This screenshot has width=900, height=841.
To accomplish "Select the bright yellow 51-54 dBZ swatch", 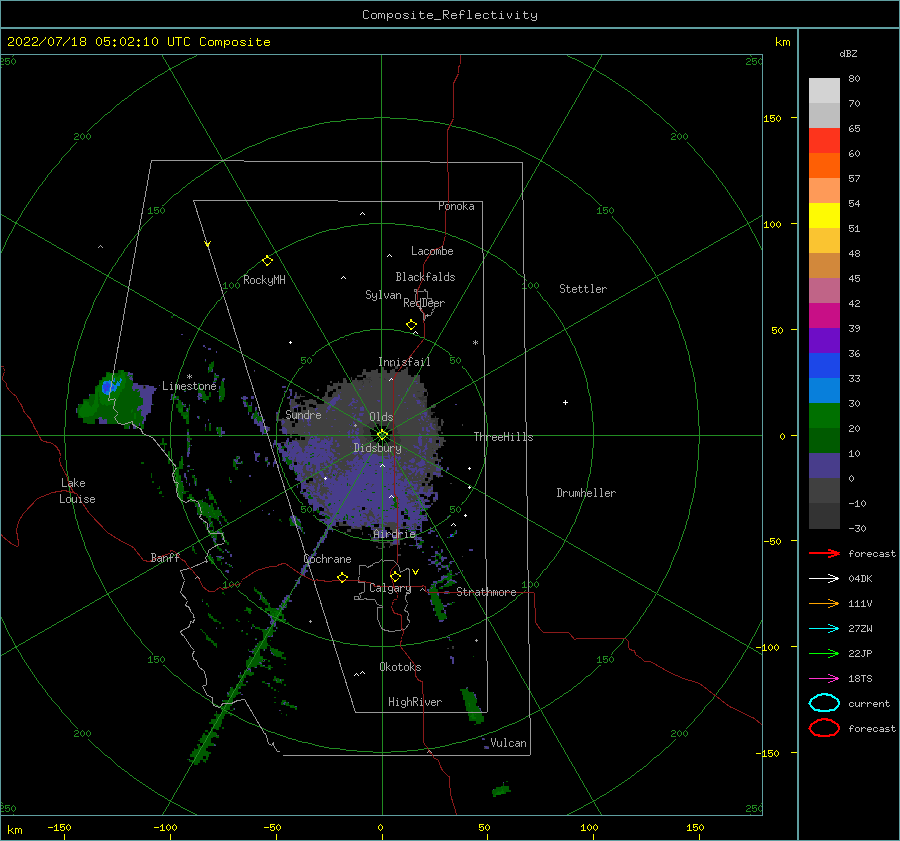I will tap(824, 216).
